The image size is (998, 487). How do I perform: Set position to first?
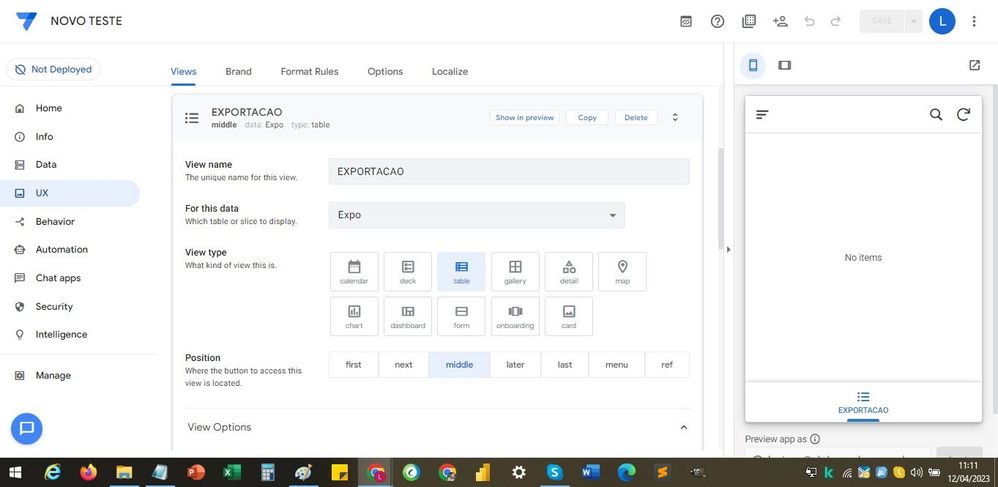[x=353, y=365]
